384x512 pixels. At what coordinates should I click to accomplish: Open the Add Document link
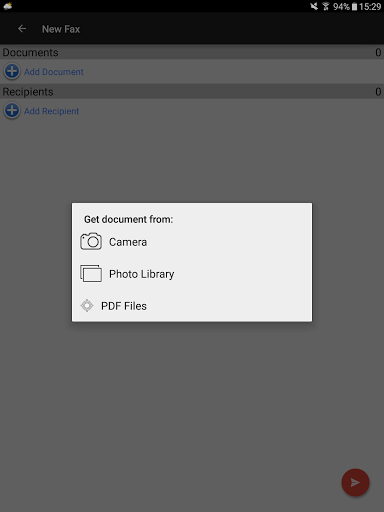pos(54,72)
